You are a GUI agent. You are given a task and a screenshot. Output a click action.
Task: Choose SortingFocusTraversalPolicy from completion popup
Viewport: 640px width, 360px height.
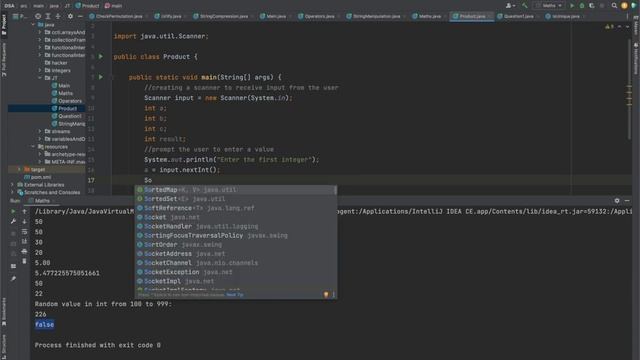(235, 236)
